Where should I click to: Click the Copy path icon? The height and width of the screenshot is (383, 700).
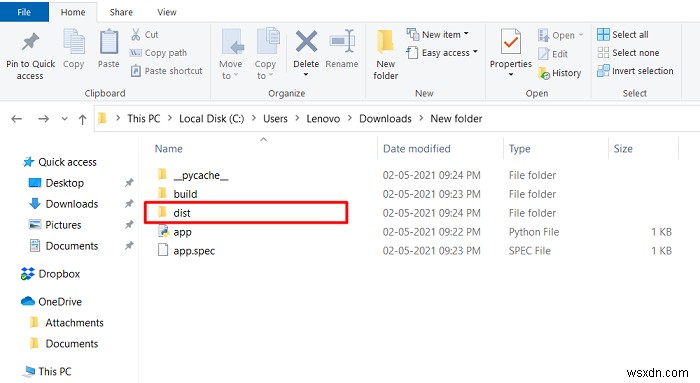point(136,53)
